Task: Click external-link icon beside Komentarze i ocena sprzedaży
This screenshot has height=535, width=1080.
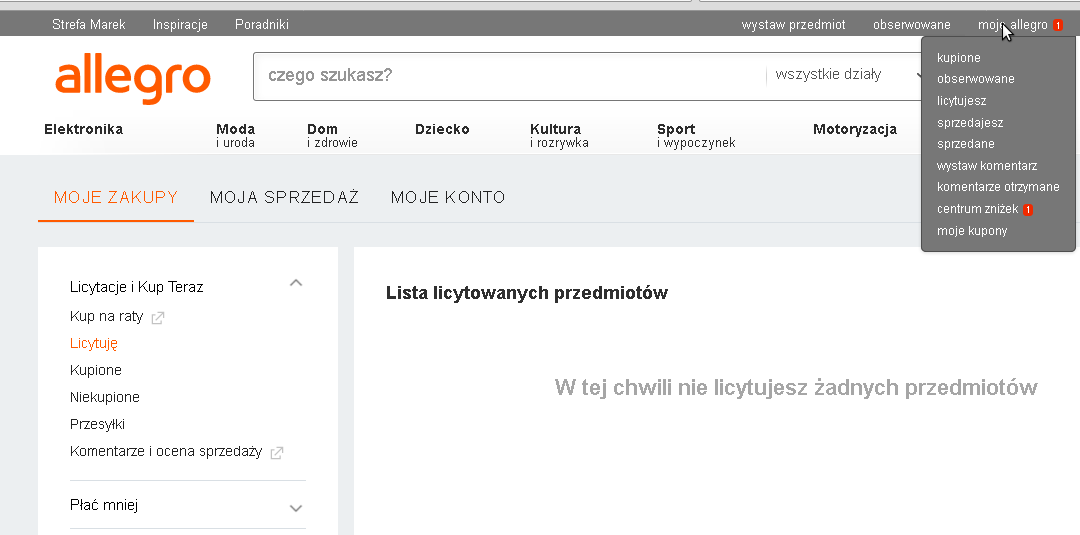Action: 277,453
